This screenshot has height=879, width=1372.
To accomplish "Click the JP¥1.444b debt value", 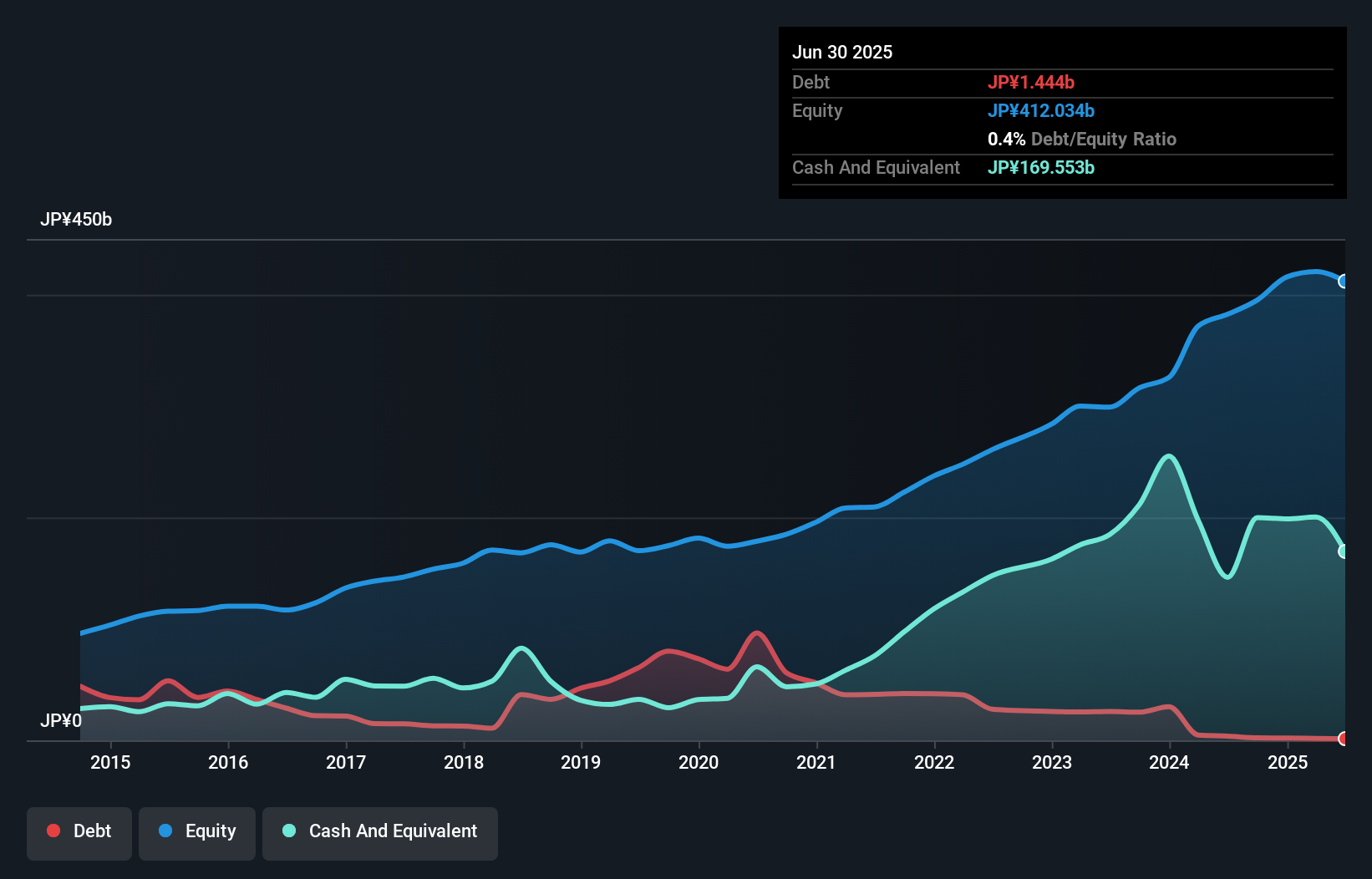I will 1031,83.
